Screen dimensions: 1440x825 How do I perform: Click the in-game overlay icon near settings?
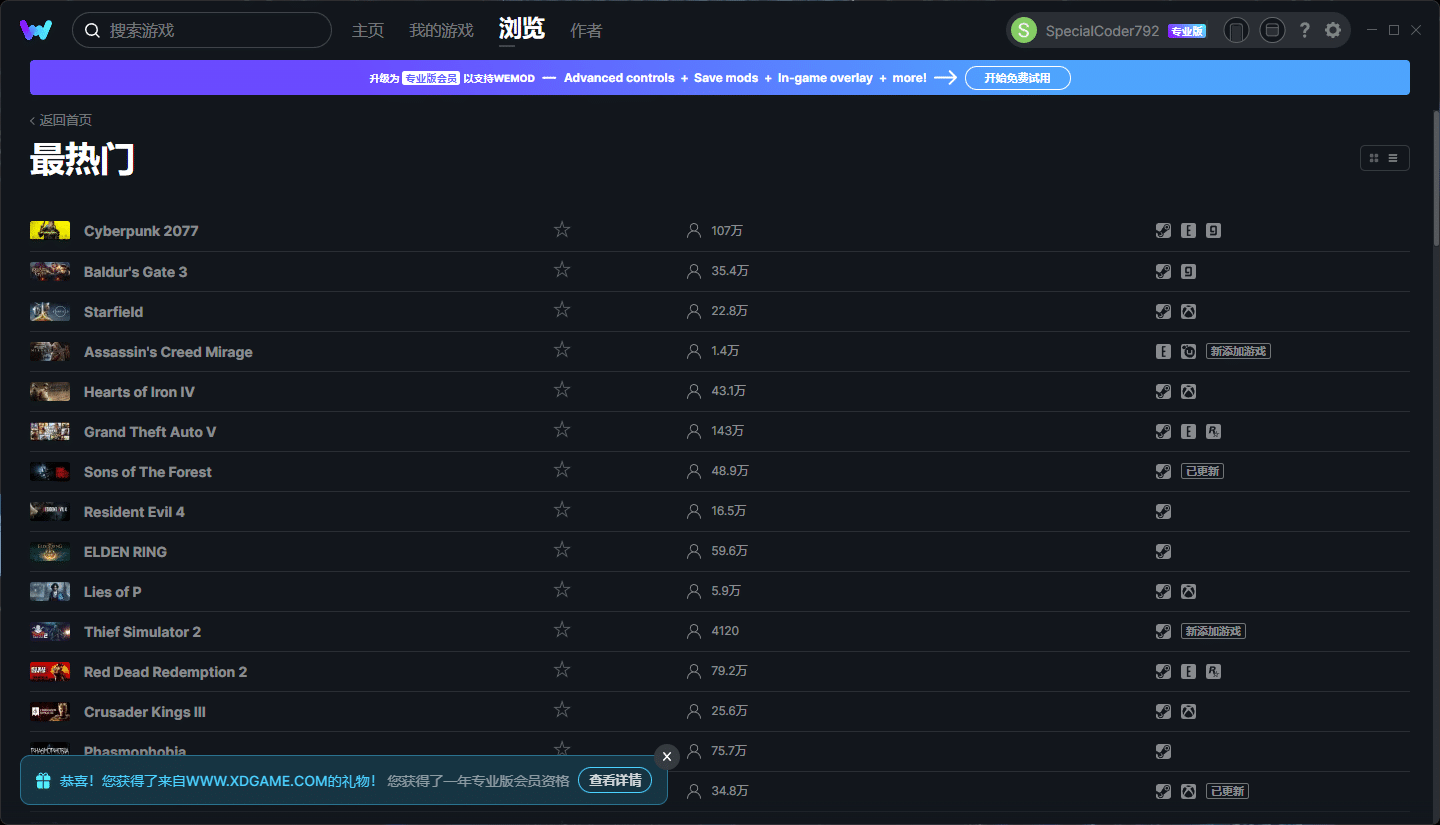click(1272, 30)
